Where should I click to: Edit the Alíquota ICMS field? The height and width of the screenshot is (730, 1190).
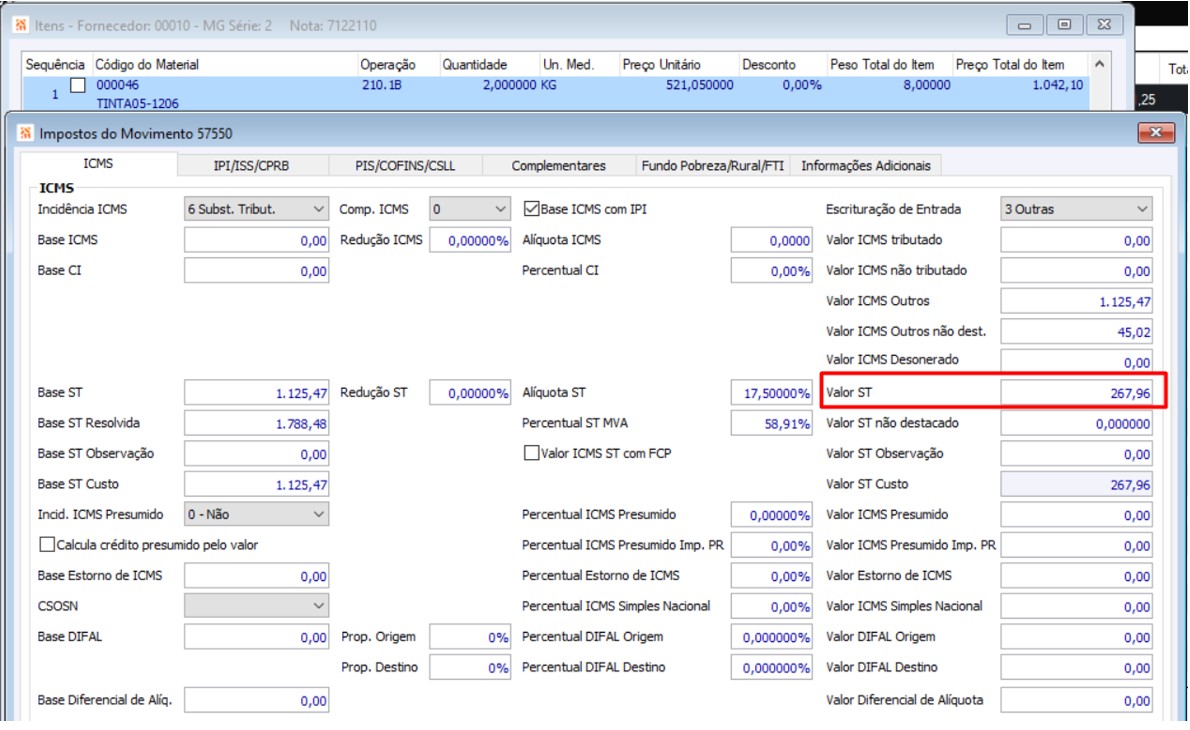pos(771,241)
